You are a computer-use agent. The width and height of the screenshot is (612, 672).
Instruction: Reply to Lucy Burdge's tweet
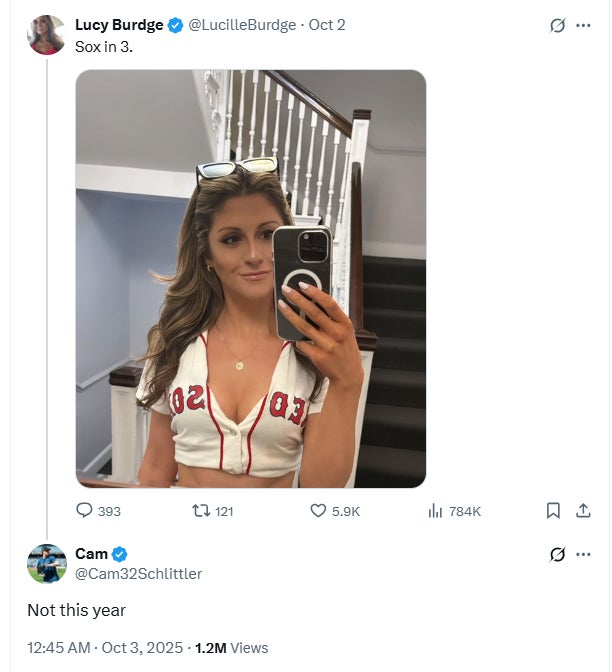click(85, 511)
